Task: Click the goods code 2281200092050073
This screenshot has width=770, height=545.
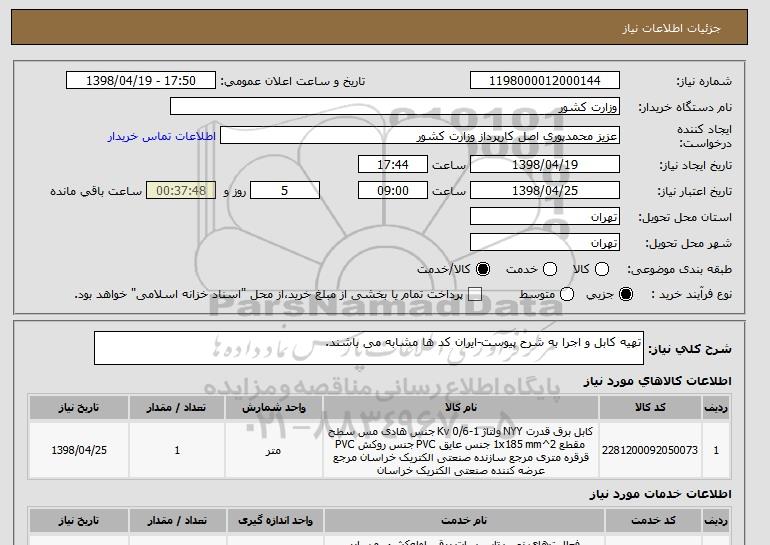Action: (650, 450)
